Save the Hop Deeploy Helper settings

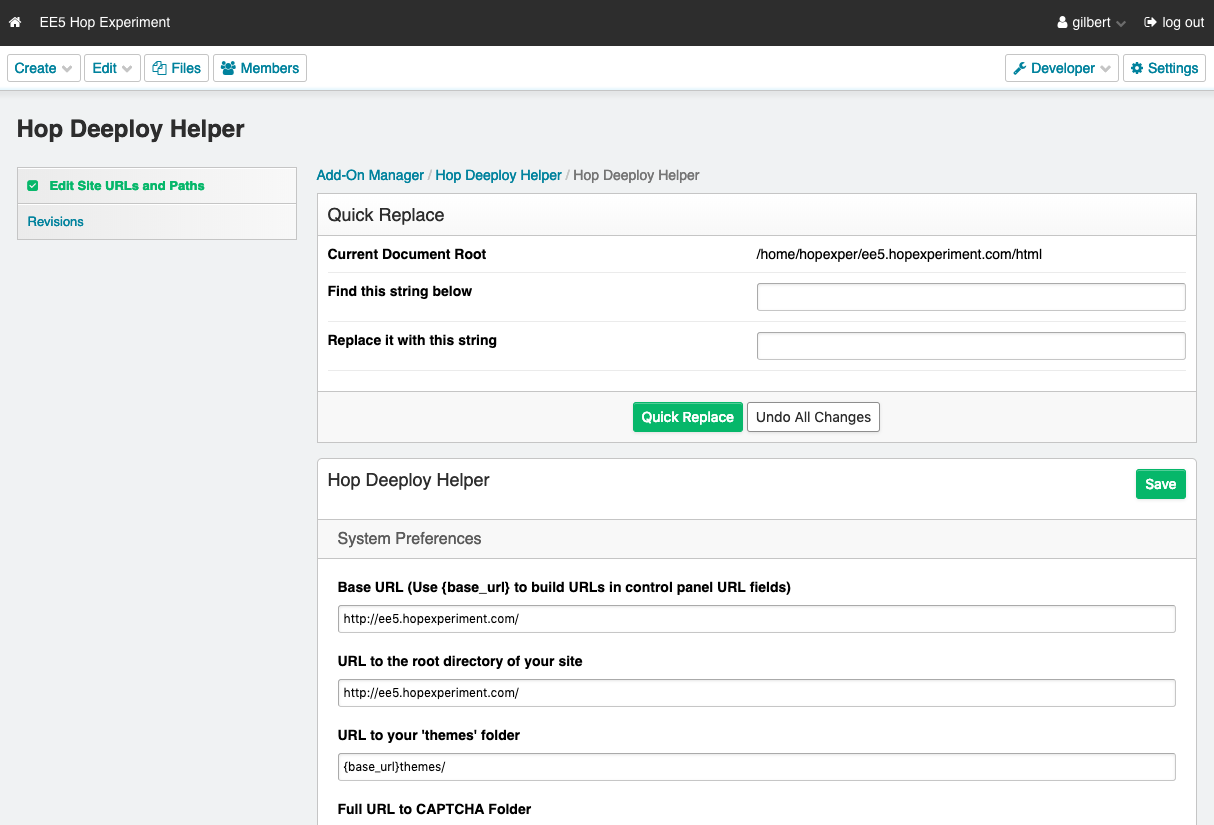pyautogui.click(x=1161, y=484)
